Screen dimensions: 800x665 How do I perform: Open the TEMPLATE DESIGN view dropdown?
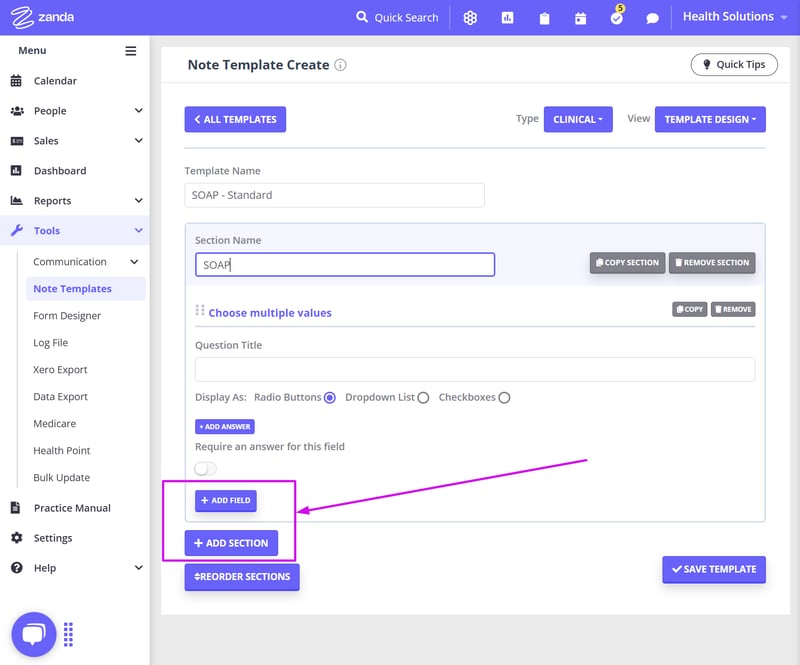[710, 119]
